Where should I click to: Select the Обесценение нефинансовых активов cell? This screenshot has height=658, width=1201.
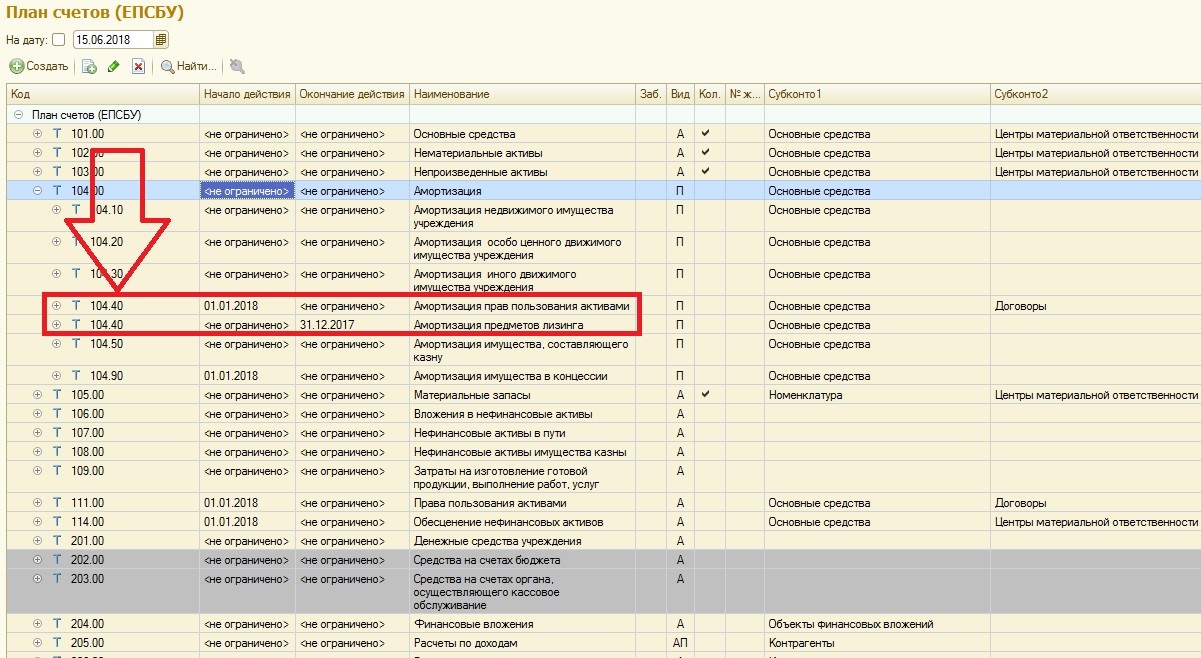[523, 522]
